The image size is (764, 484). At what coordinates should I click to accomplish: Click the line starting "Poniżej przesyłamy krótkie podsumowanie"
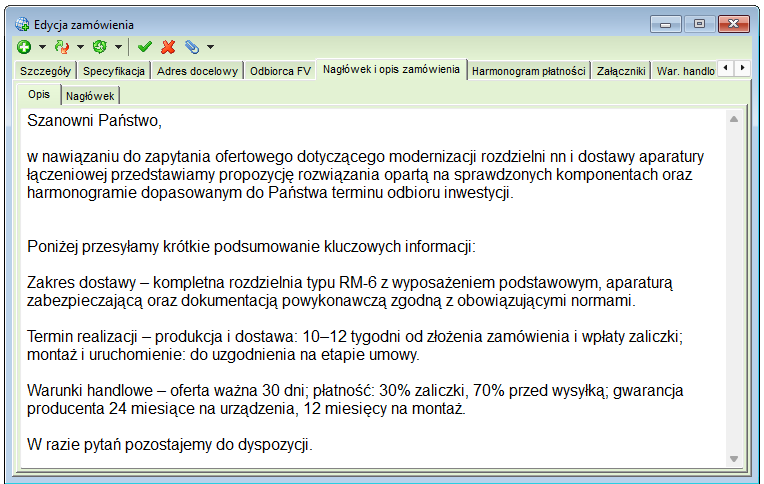(251, 247)
